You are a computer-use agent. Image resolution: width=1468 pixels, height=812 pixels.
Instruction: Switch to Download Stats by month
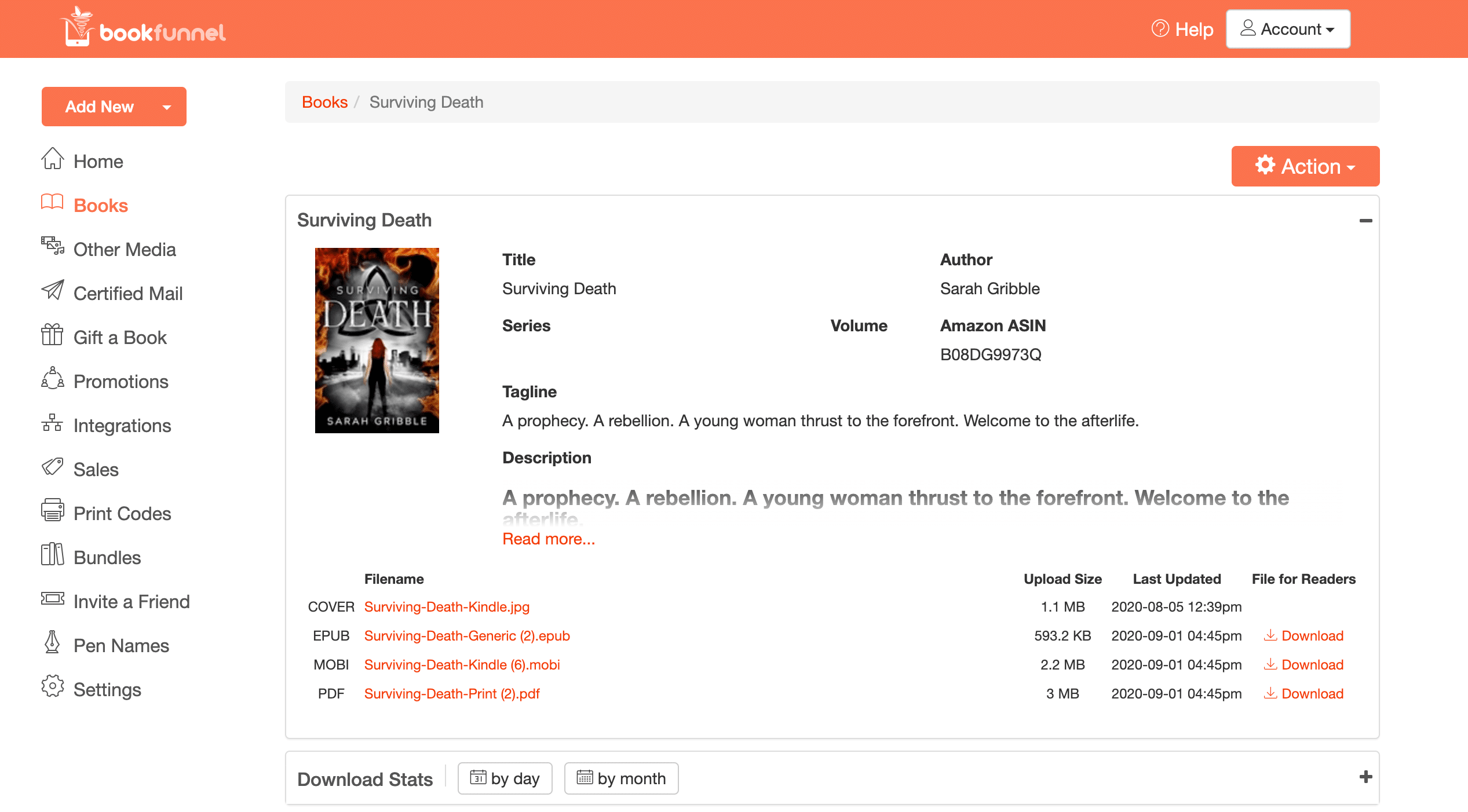pos(621,778)
